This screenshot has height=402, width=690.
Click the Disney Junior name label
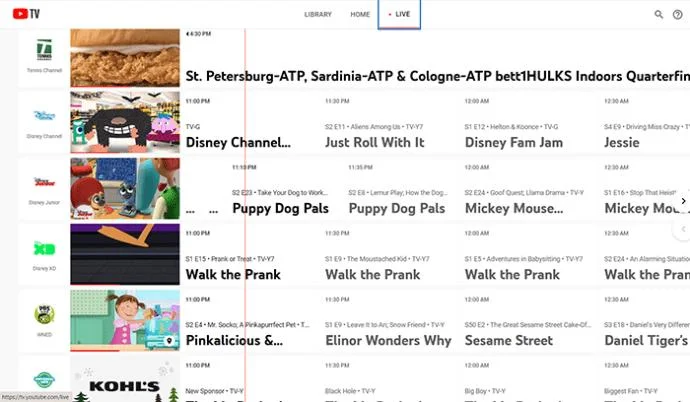[44, 203]
